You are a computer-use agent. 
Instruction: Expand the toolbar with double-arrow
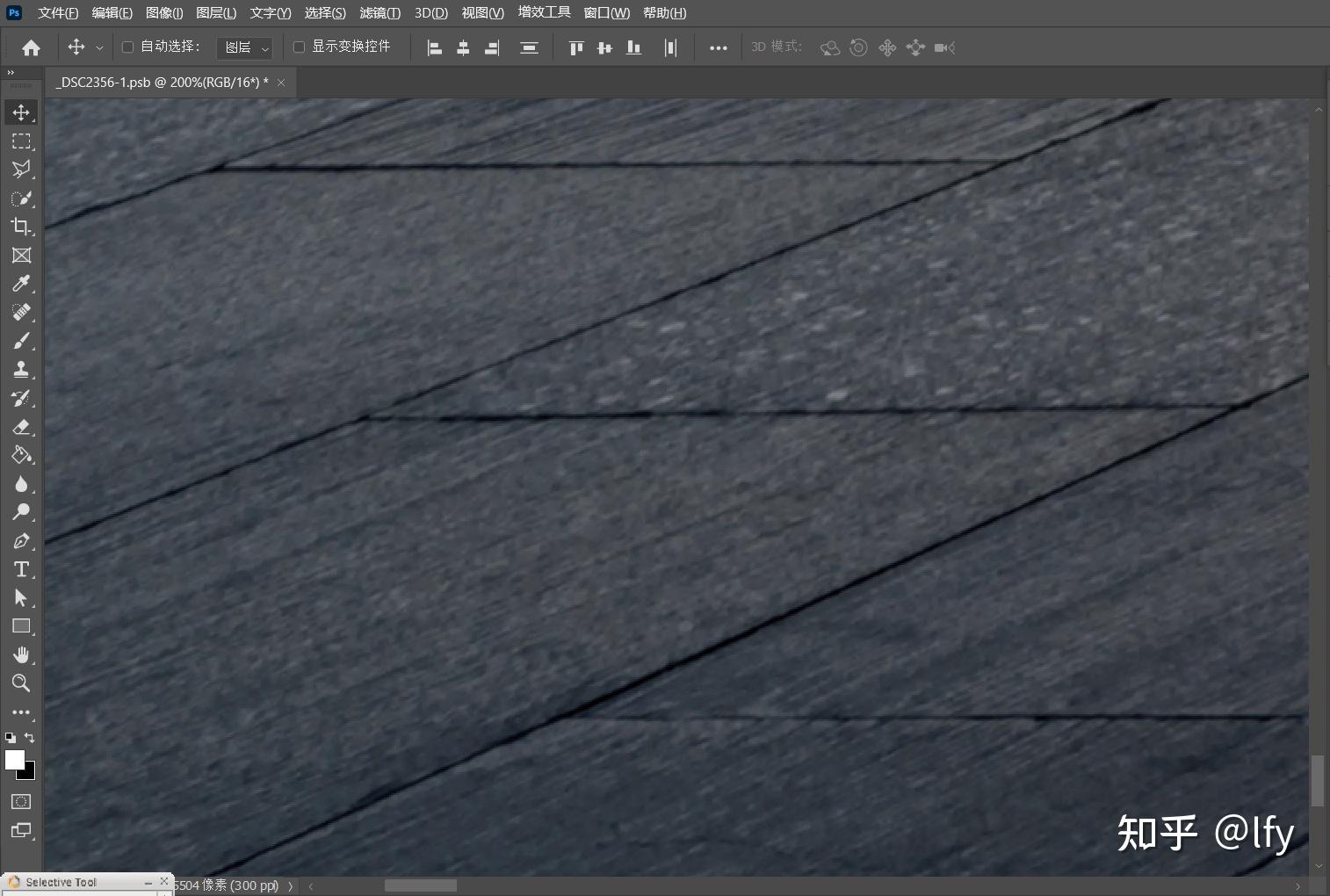(x=11, y=73)
